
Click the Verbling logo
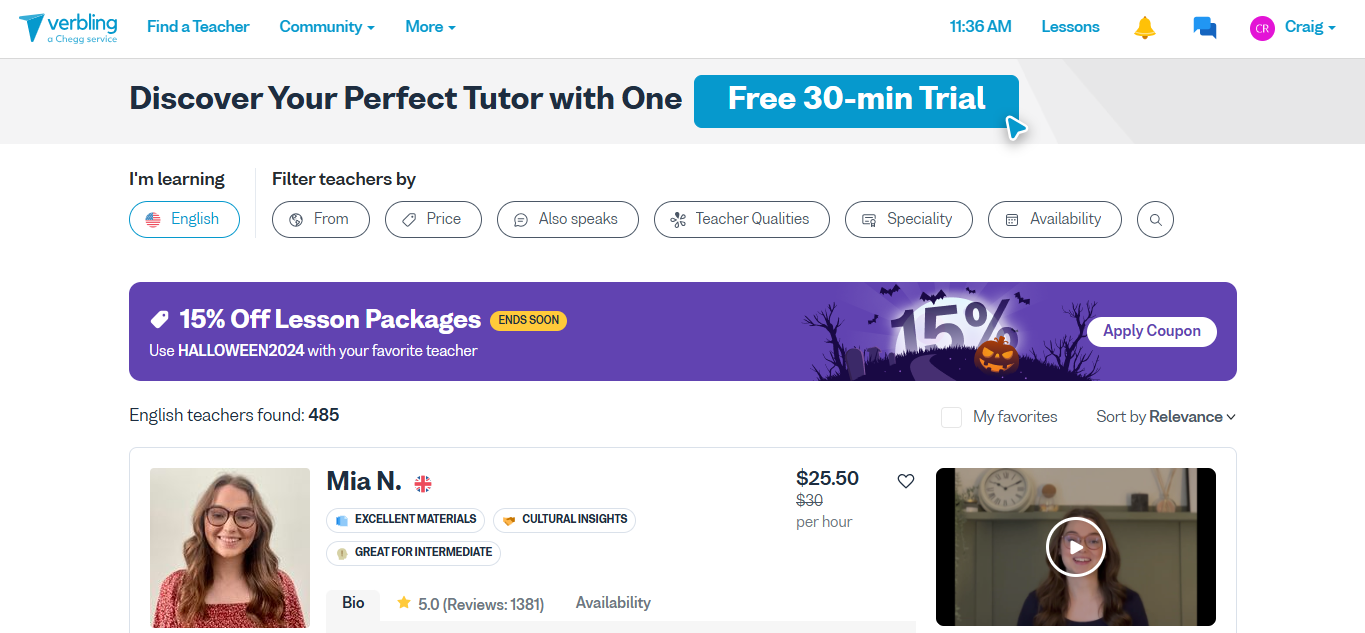[68, 27]
